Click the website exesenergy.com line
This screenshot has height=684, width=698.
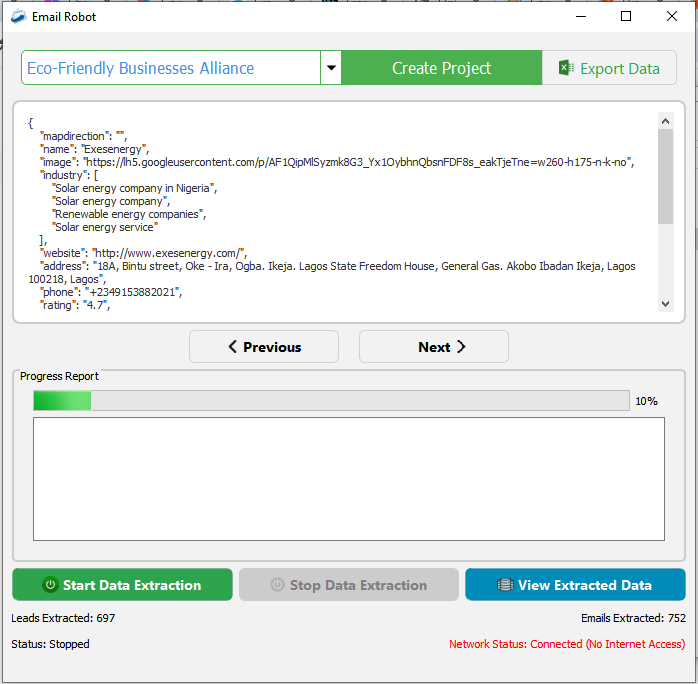pos(143,253)
